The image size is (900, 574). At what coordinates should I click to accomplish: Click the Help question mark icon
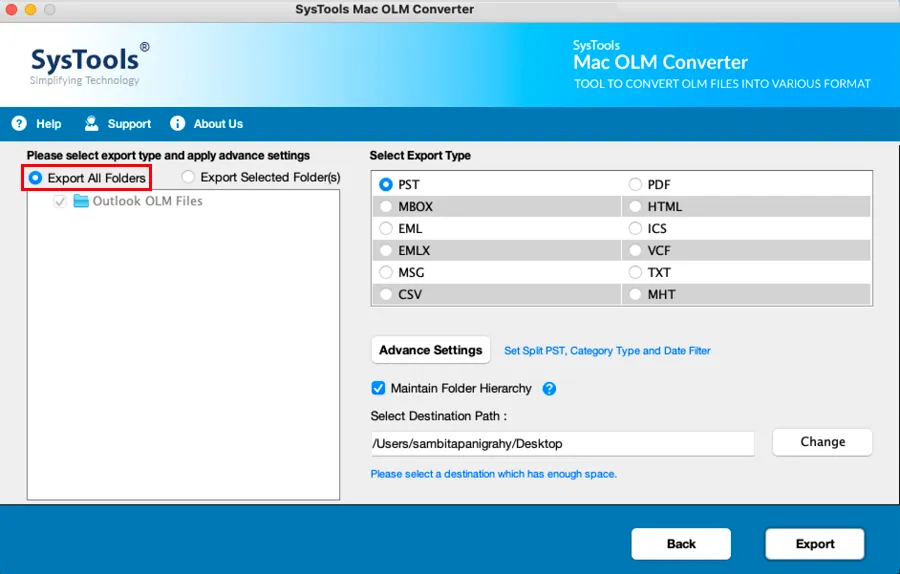[x=19, y=123]
